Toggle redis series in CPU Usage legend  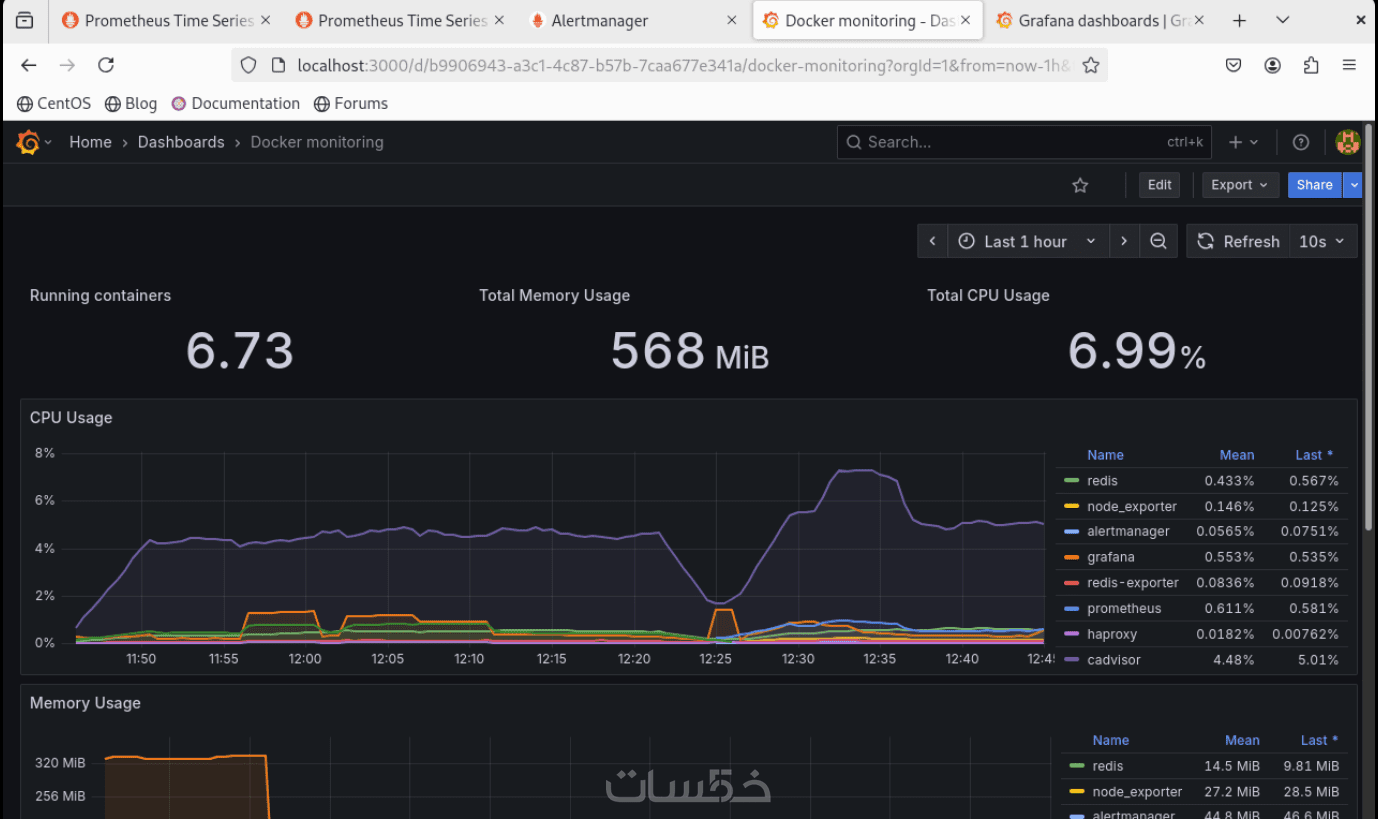[1102, 481]
